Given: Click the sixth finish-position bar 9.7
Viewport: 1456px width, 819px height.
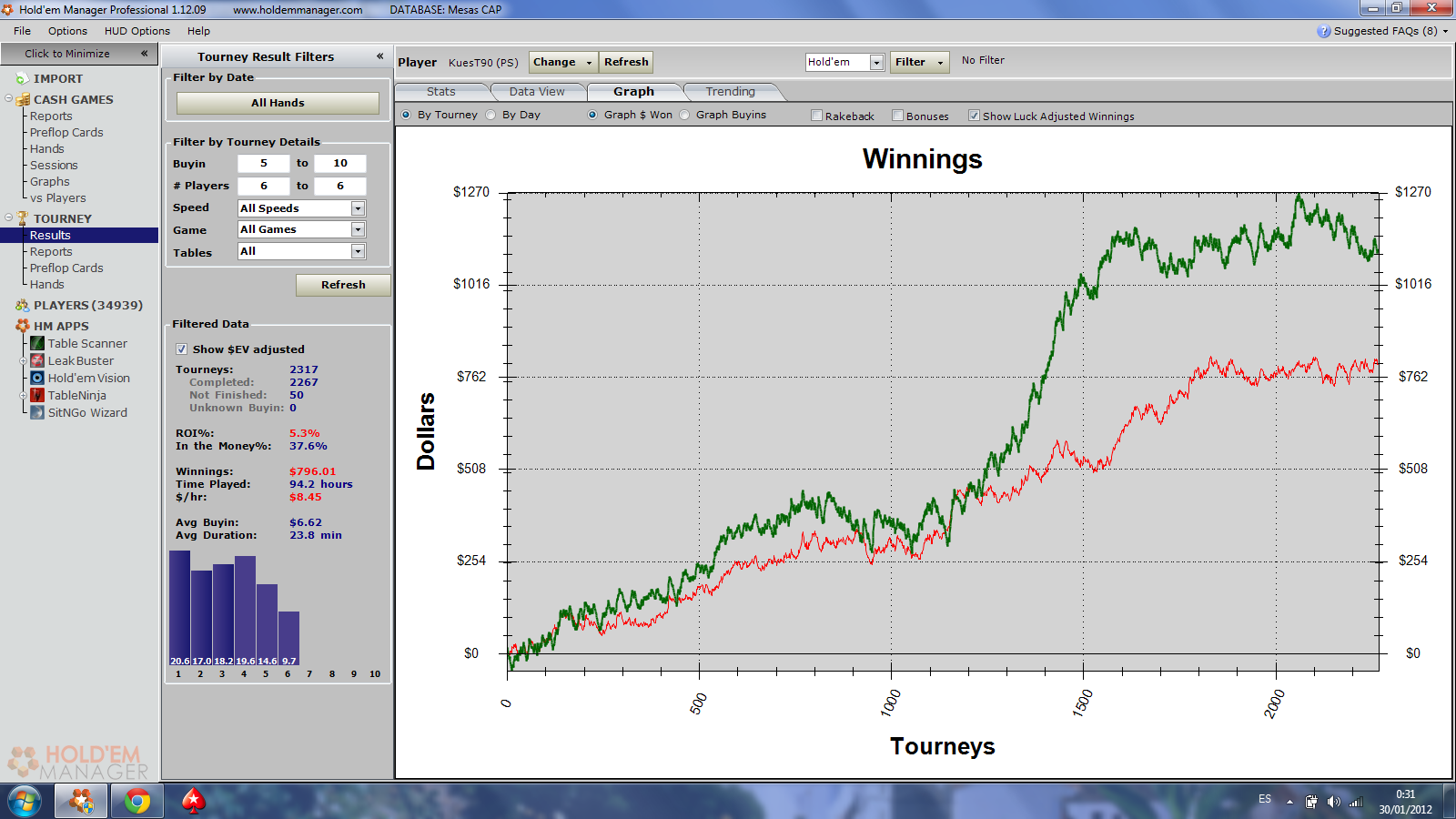Looking at the screenshot, I should coord(288,639).
